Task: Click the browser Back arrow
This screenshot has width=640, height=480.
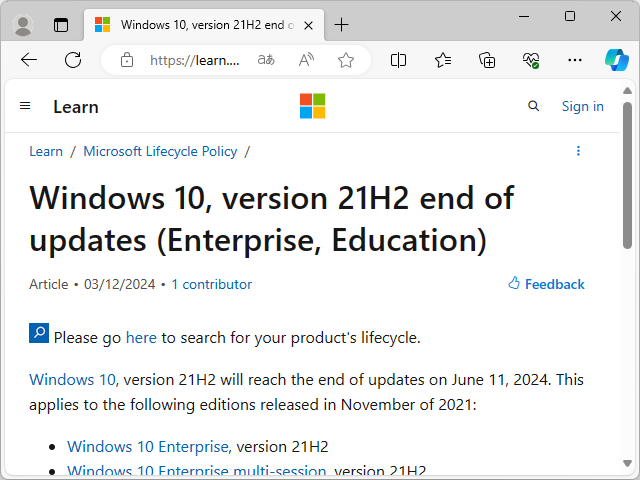Action: (29, 60)
